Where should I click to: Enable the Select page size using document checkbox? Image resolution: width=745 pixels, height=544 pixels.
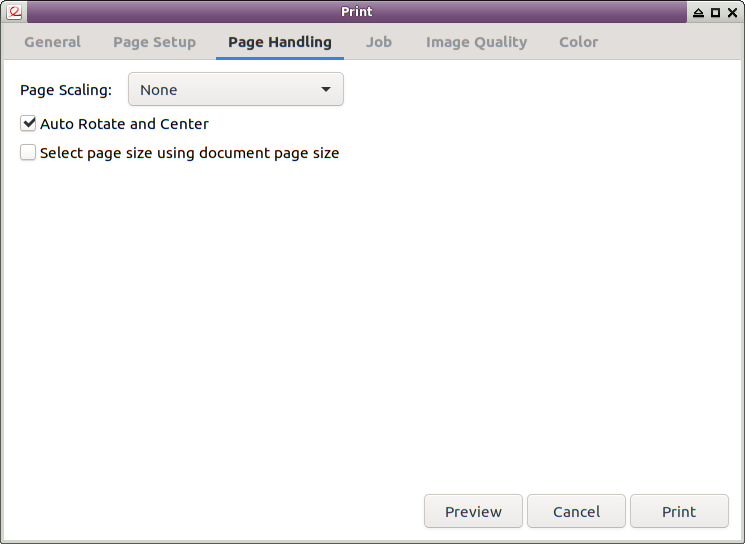[x=28, y=153]
